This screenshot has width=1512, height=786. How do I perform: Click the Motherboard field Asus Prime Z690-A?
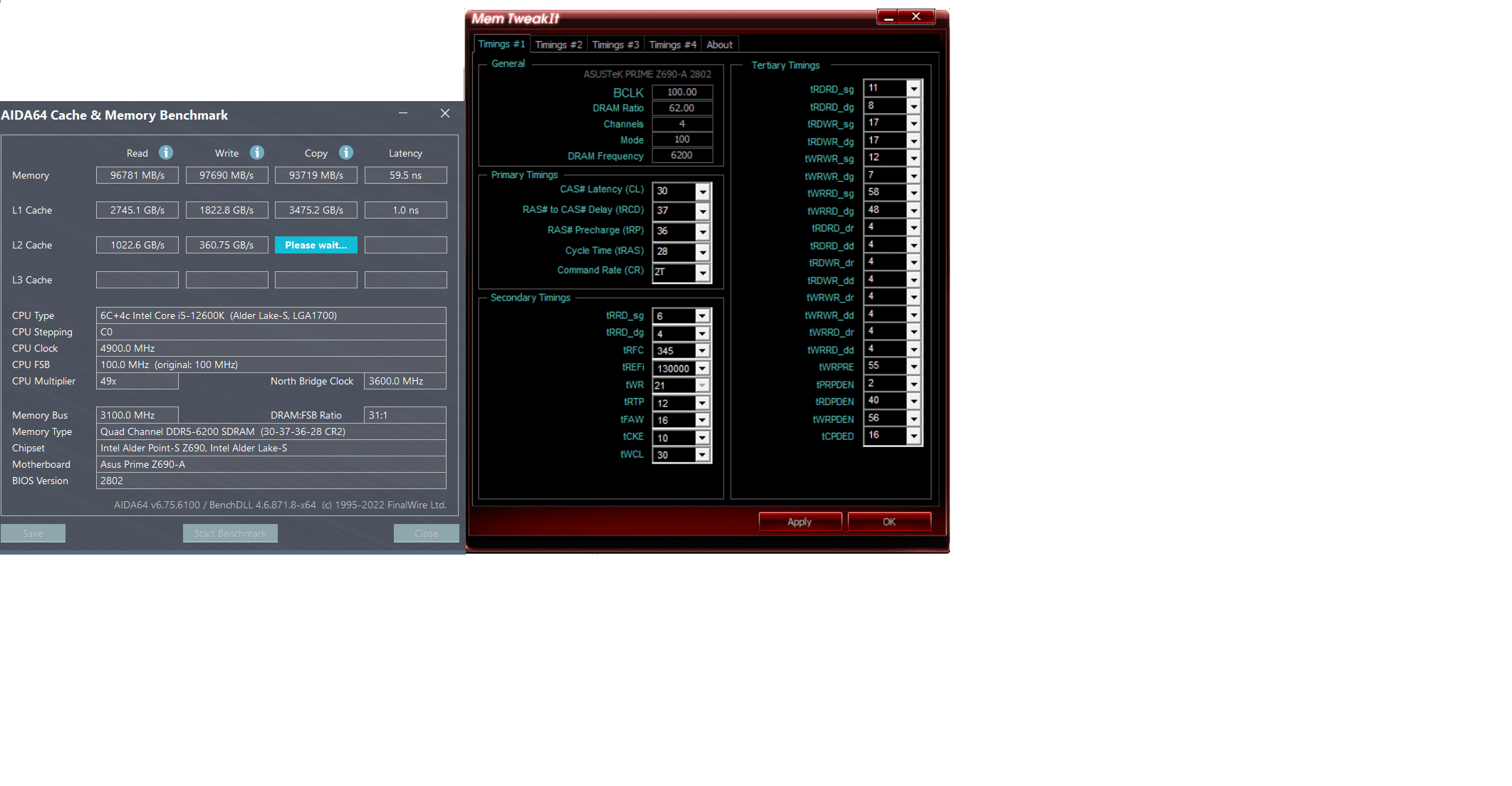click(x=271, y=464)
